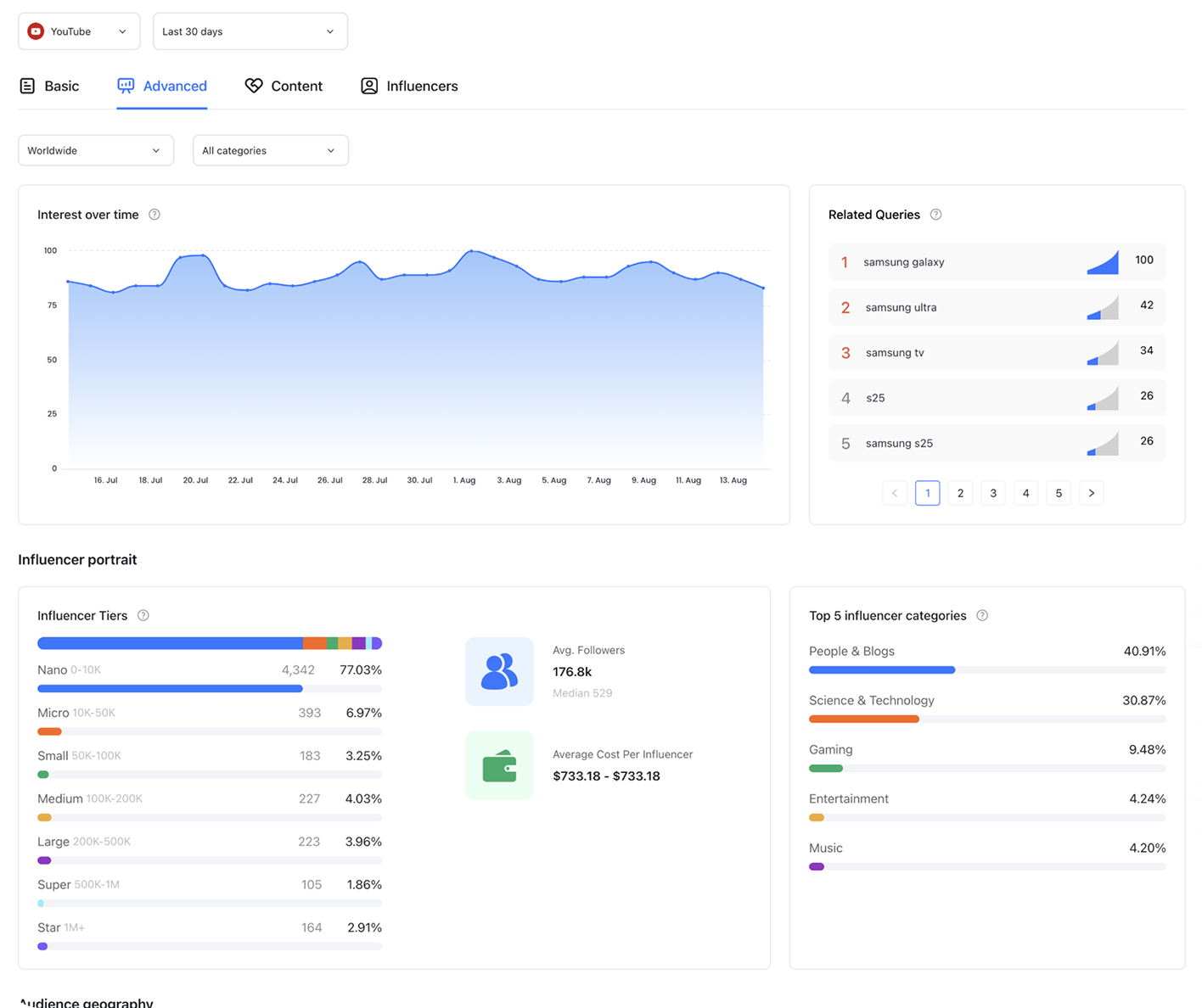Viewport: 1202px width, 1008px height.
Task: Go to the Influencers tab
Action: click(409, 86)
